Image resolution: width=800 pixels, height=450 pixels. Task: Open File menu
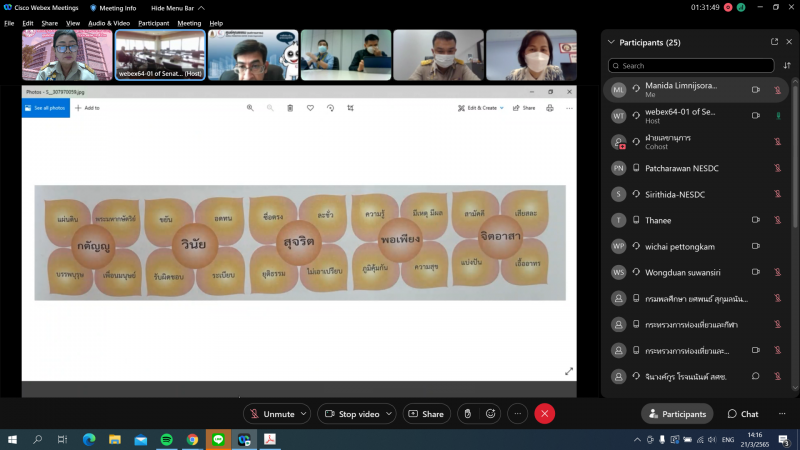click(x=9, y=23)
